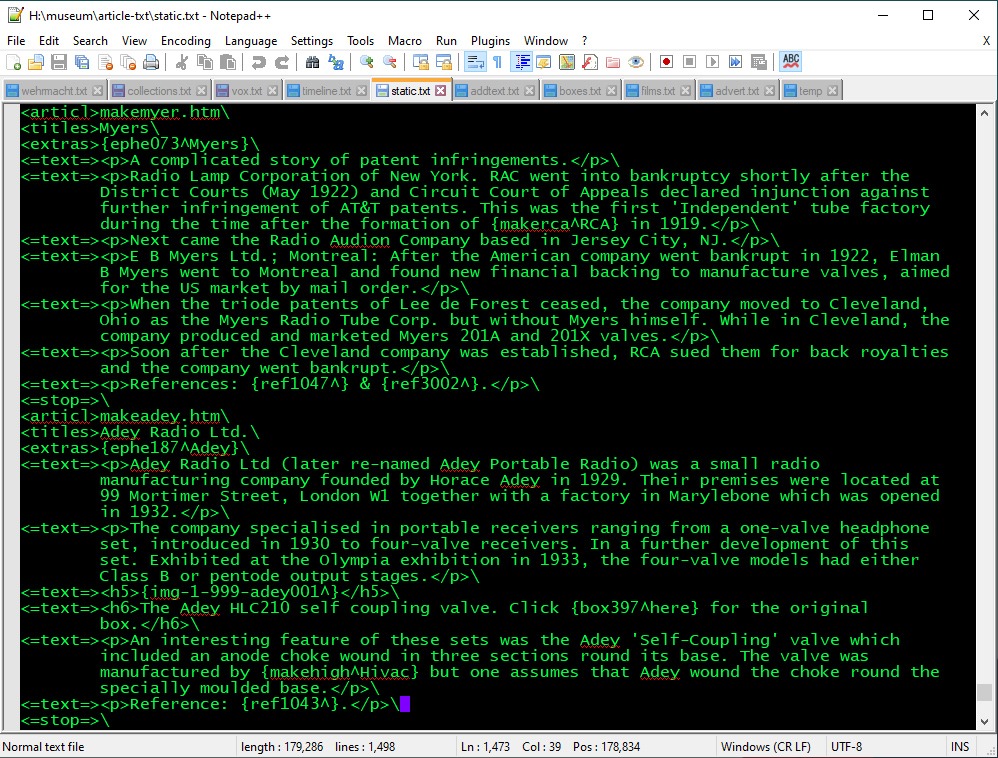Image resolution: width=998 pixels, height=758 pixels.
Task: Toggle ABC spell-check toolbar button
Action: 791,62
